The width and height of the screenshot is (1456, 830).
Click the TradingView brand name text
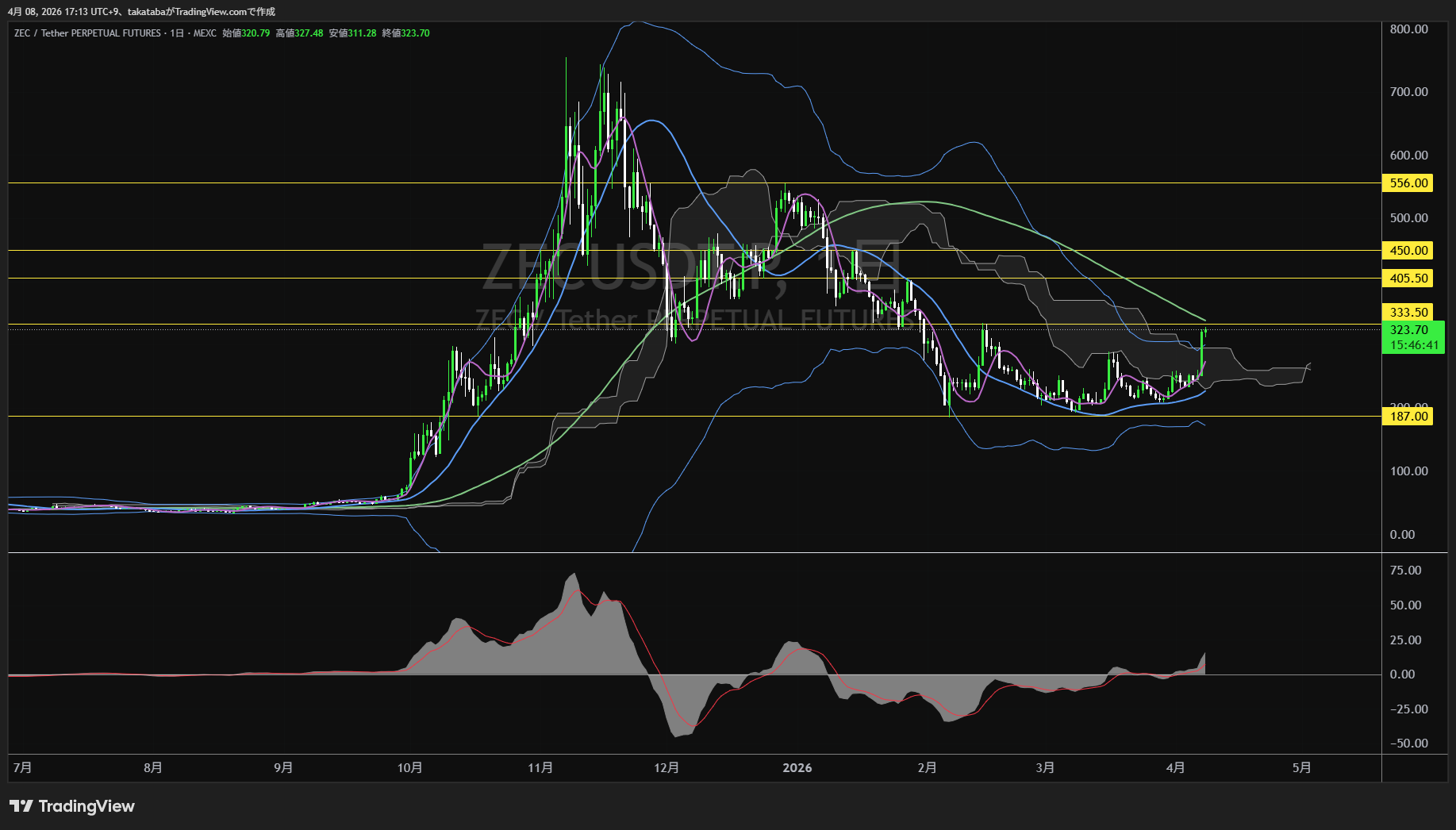(x=86, y=806)
